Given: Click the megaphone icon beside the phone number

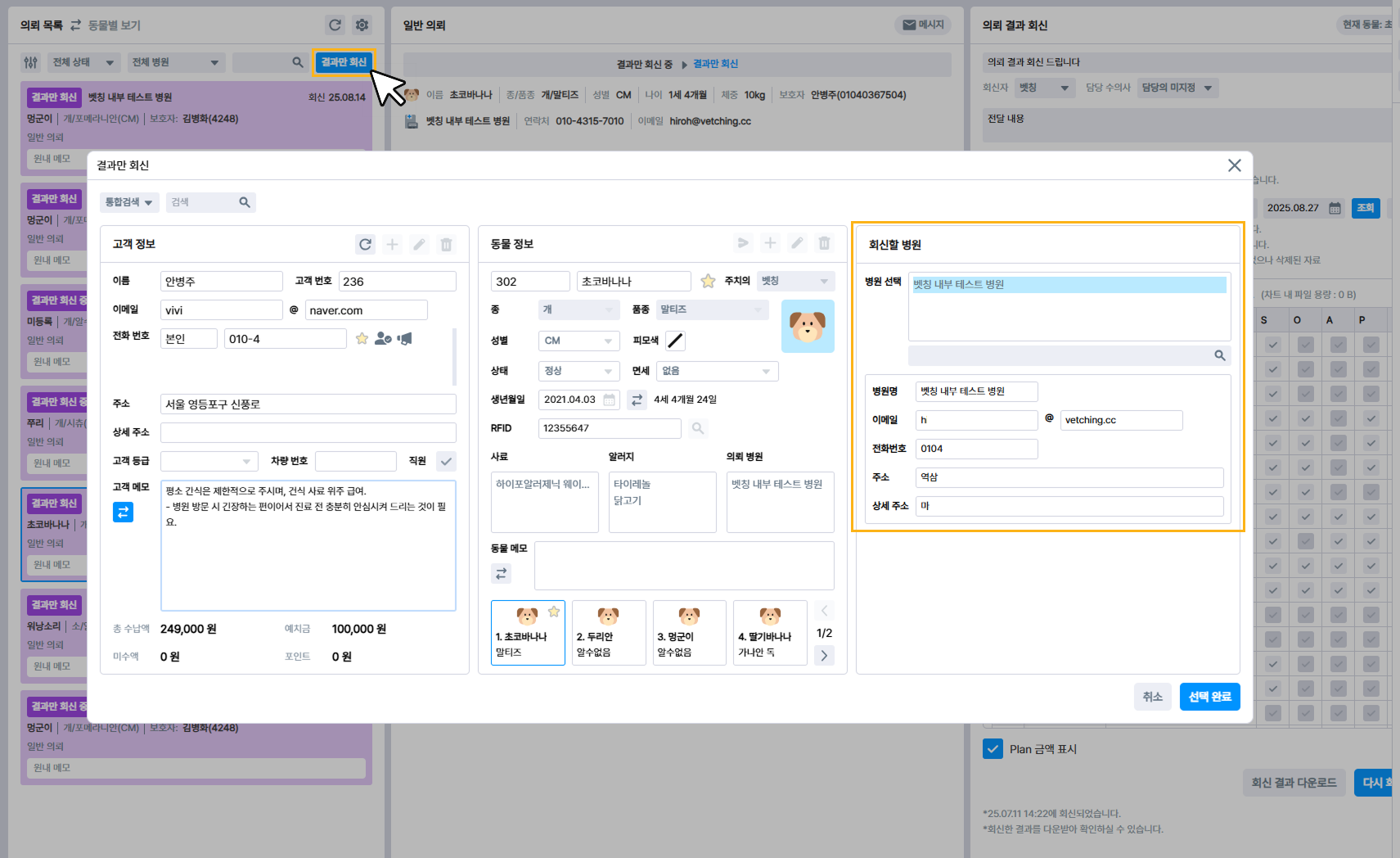Looking at the screenshot, I should pos(404,338).
